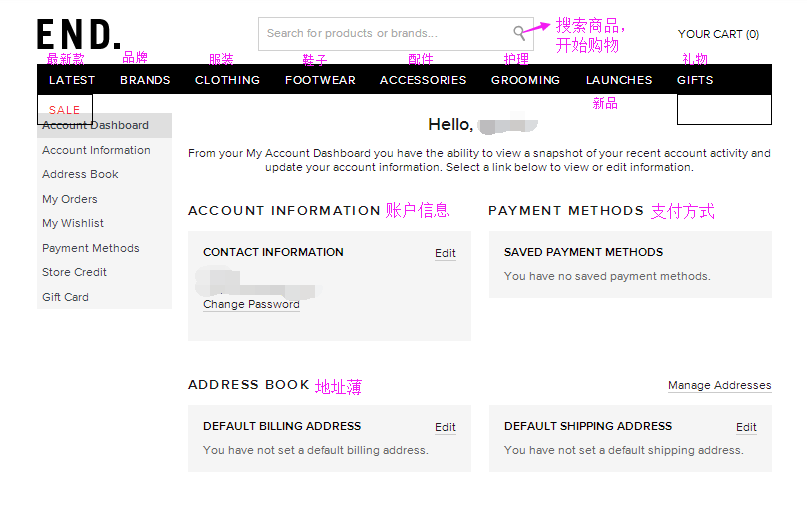
Task: Click 'You have no saved payment methods.' text
Action: point(607,276)
